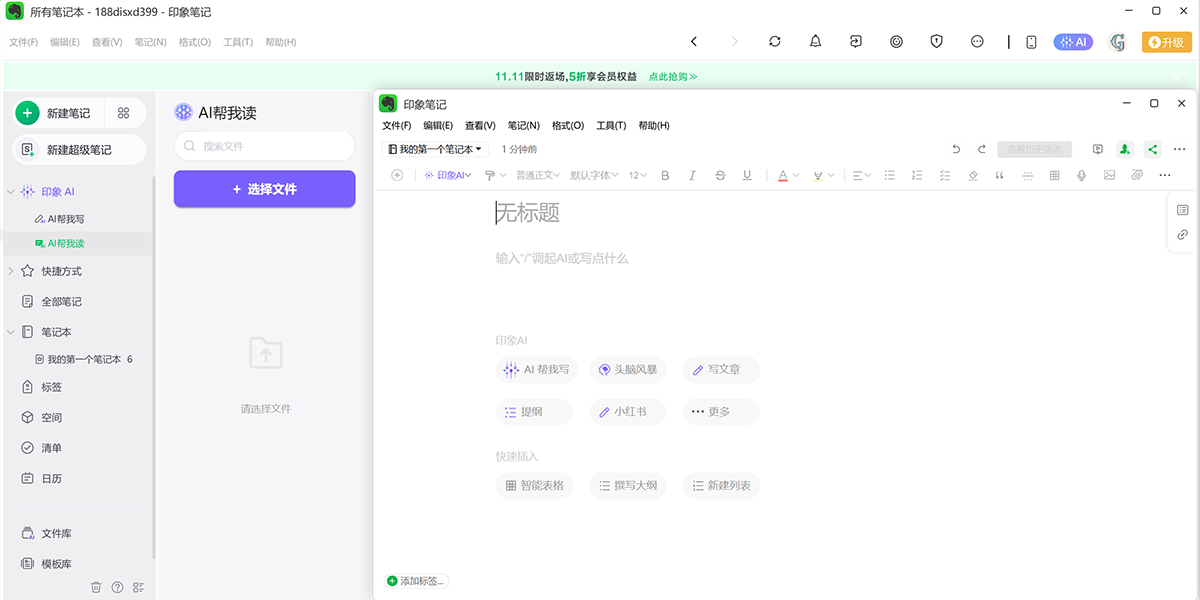Click the purple 选择文件 button
1200x600 pixels.
pyautogui.click(x=264, y=189)
